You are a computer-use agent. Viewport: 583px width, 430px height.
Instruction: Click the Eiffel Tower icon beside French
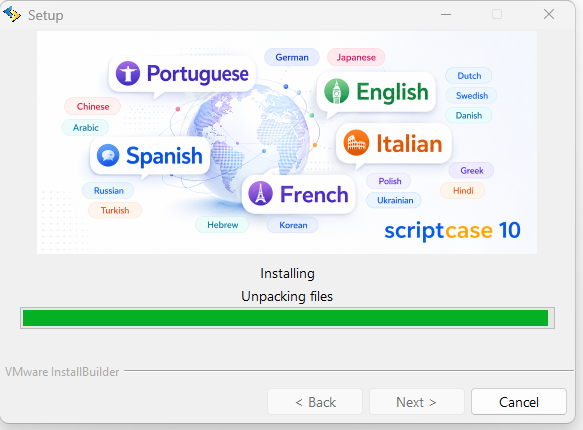pyautogui.click(x=260, y=193)
